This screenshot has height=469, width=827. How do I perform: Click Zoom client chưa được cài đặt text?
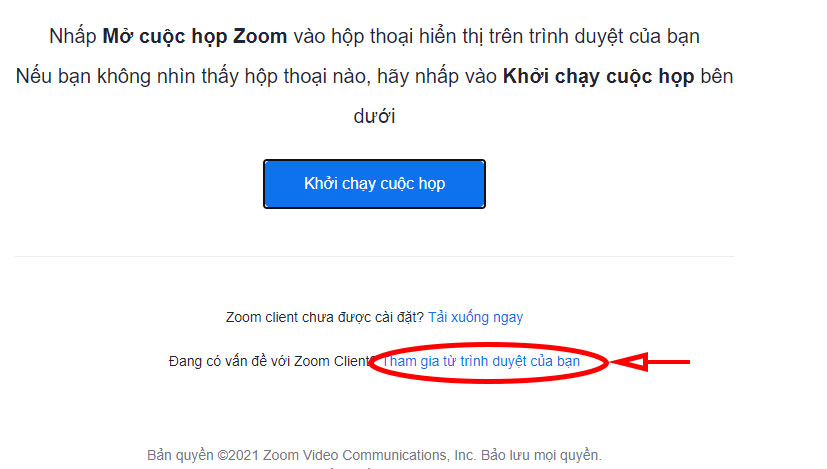tap(324, 317)
